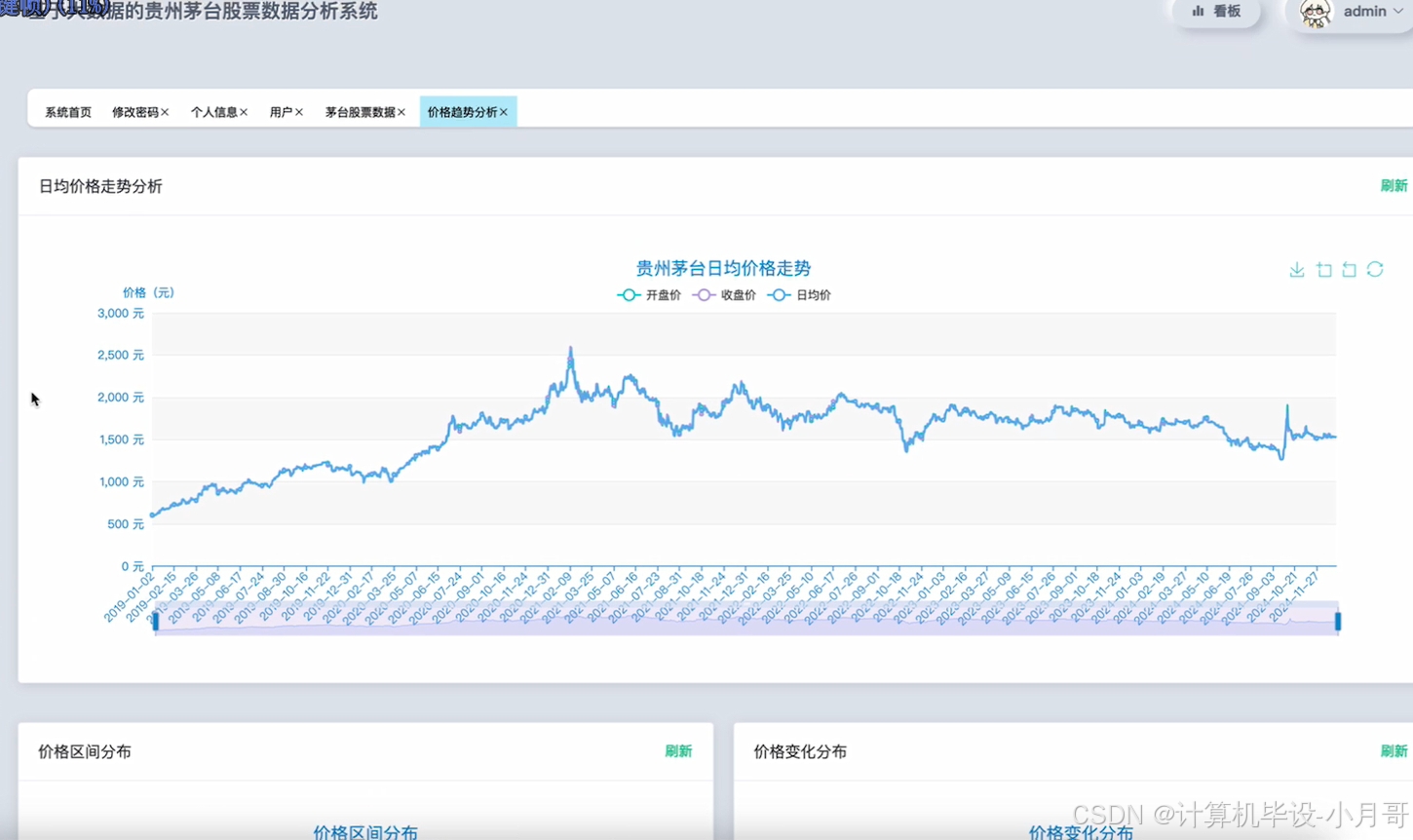Toggle the 开盘价 legend series
This screenshot has height=840, width=1413.
click(649, 295)
